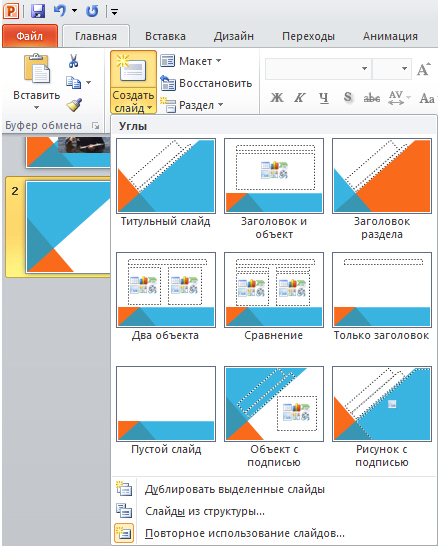Screen dimensions: 438x546
Task: Open the undo history dropdown arrow
Action: (74, 11)
